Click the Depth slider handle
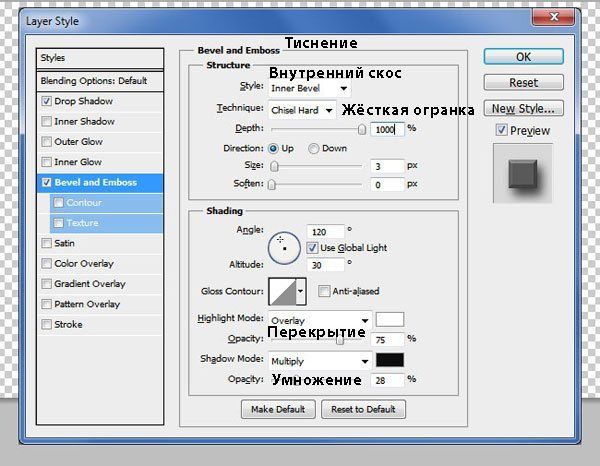This screenshot has width=600, height=466. (x=362, y=129)
